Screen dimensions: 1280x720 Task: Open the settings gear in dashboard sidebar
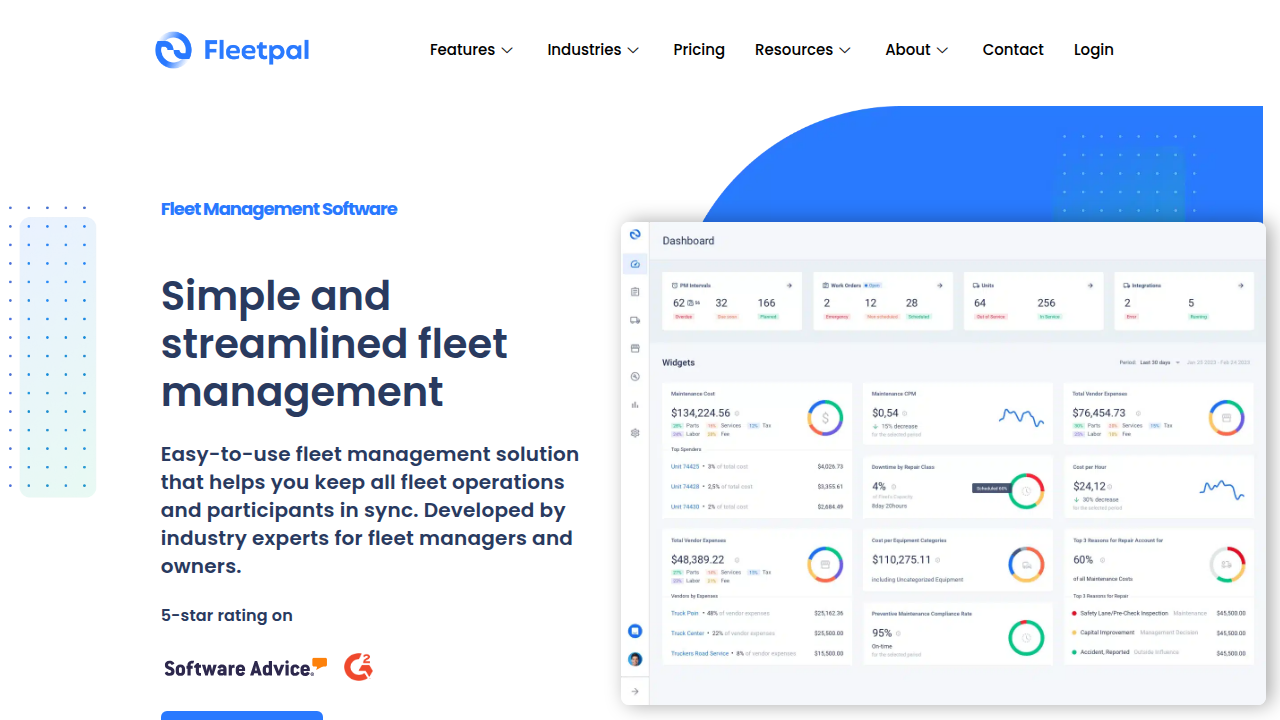pyautogui.click(x=635, y=433)
